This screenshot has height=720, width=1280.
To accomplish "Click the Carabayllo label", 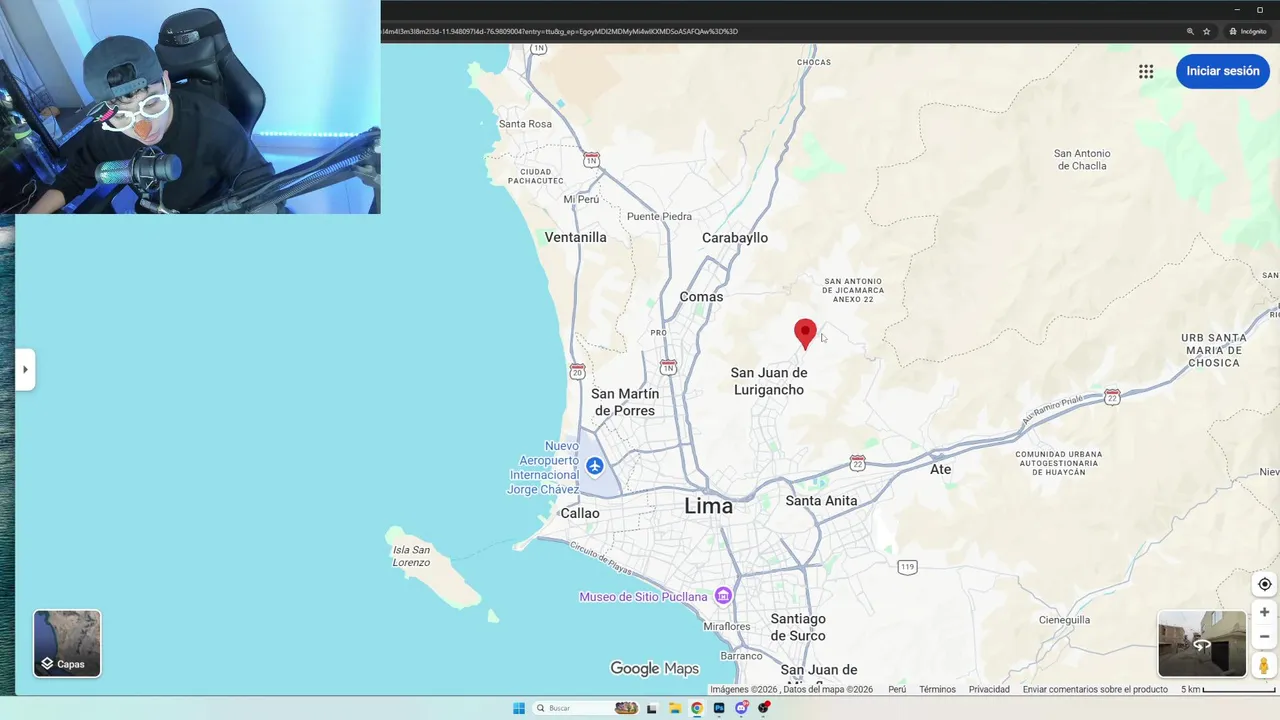I will (735, 237).
